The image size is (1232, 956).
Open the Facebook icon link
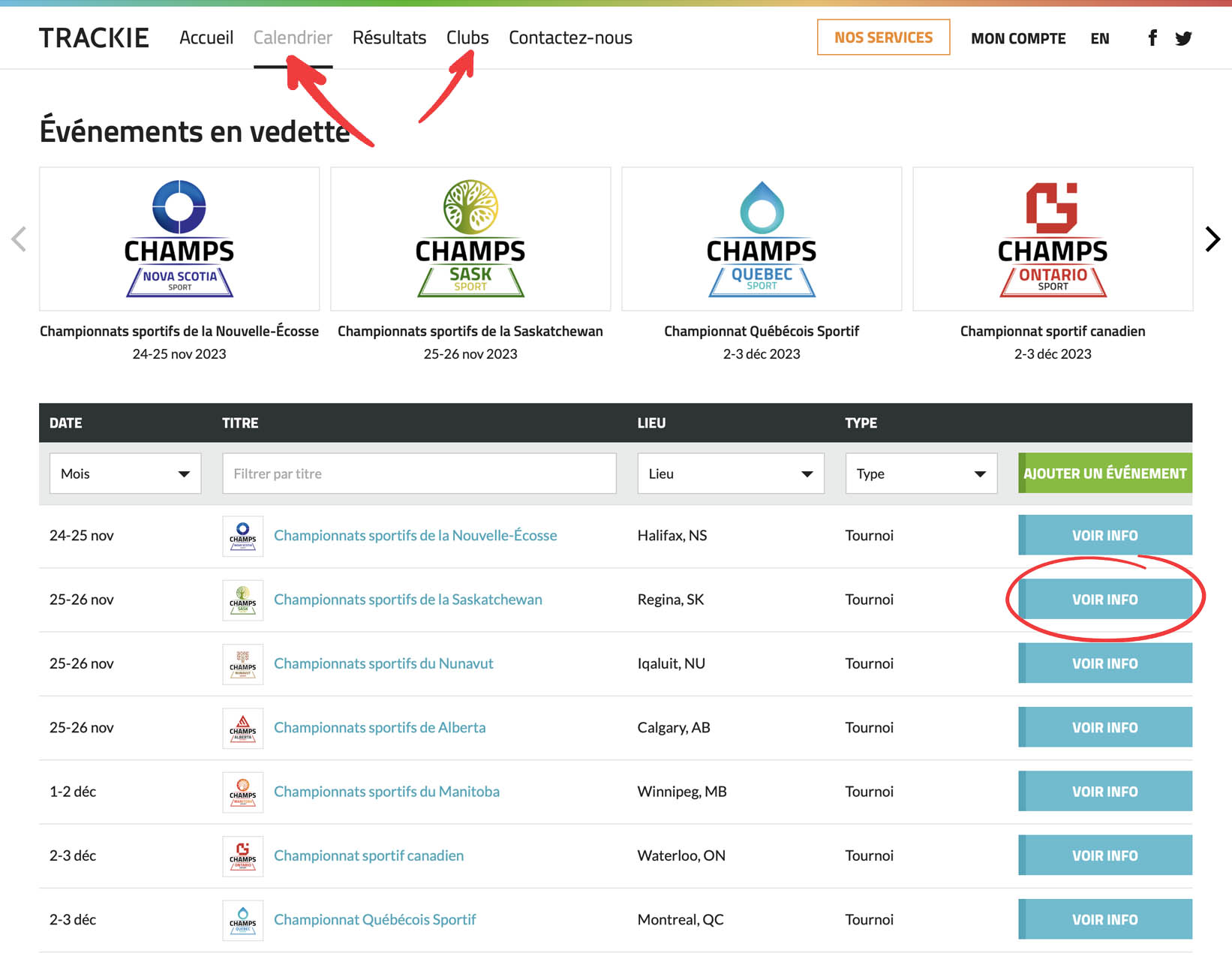click(1152, 38)
